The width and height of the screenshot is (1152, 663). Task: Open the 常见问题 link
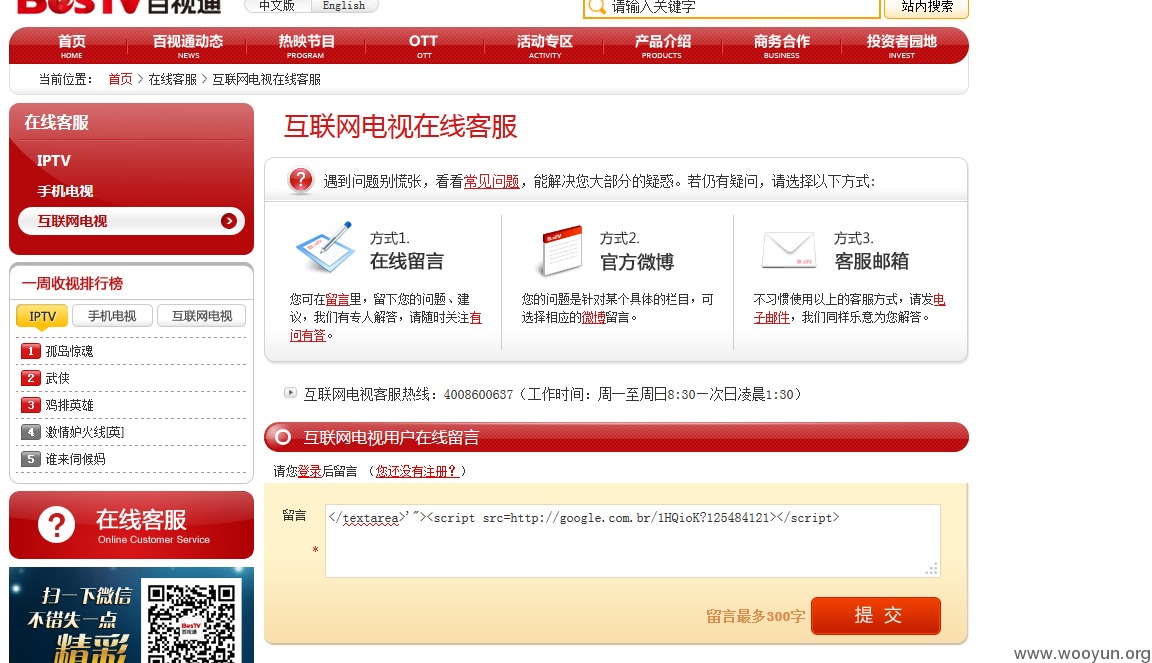[491, 182]
